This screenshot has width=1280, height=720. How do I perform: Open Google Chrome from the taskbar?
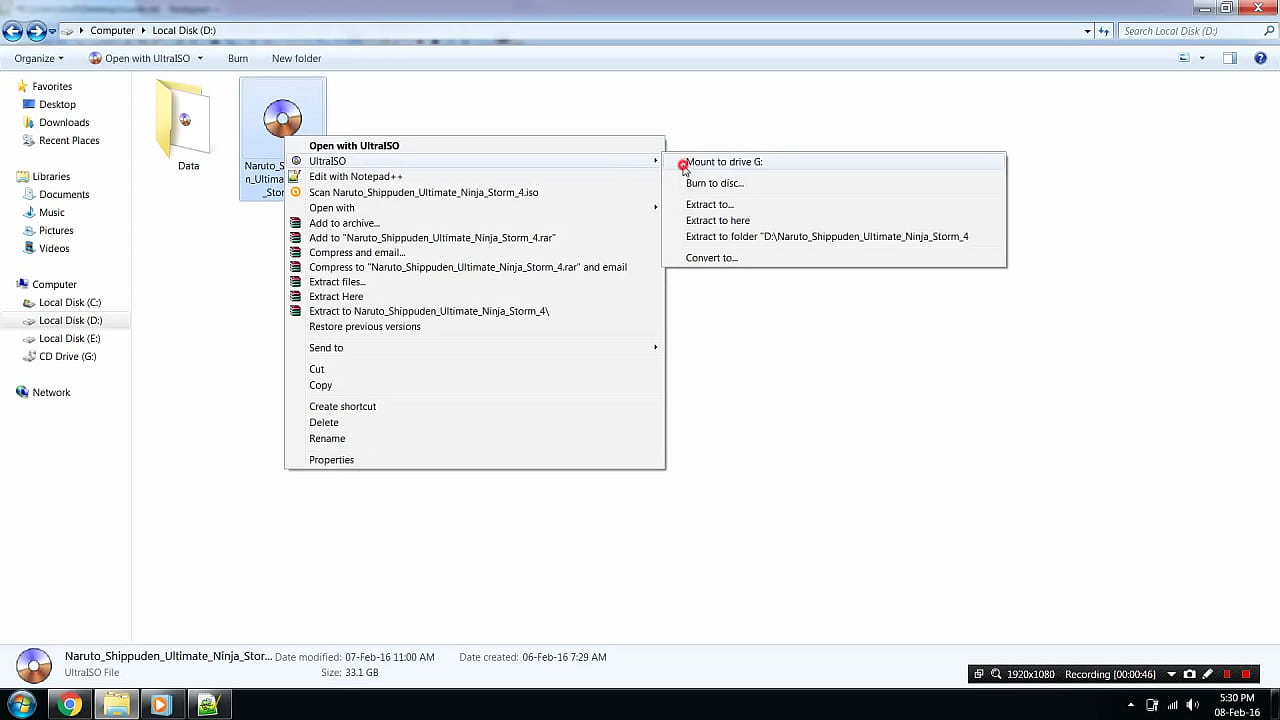coord(70,705)
